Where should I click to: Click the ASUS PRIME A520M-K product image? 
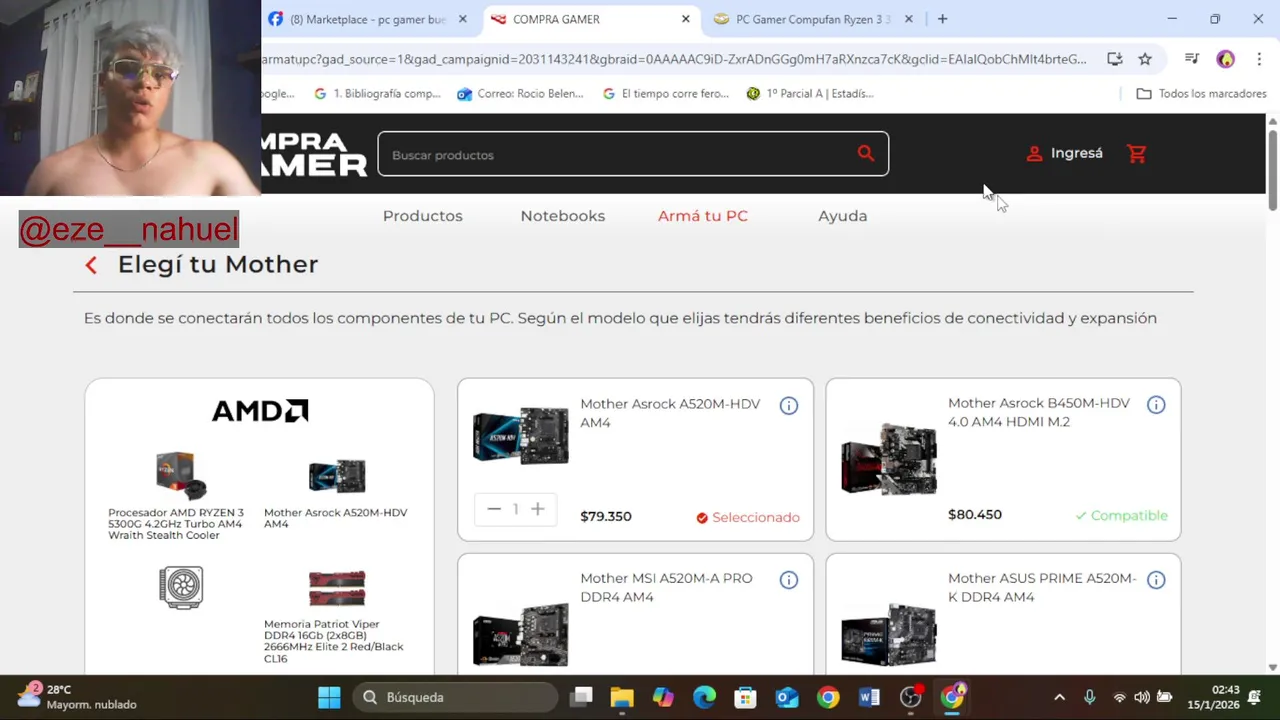click(x=888, y=634)
